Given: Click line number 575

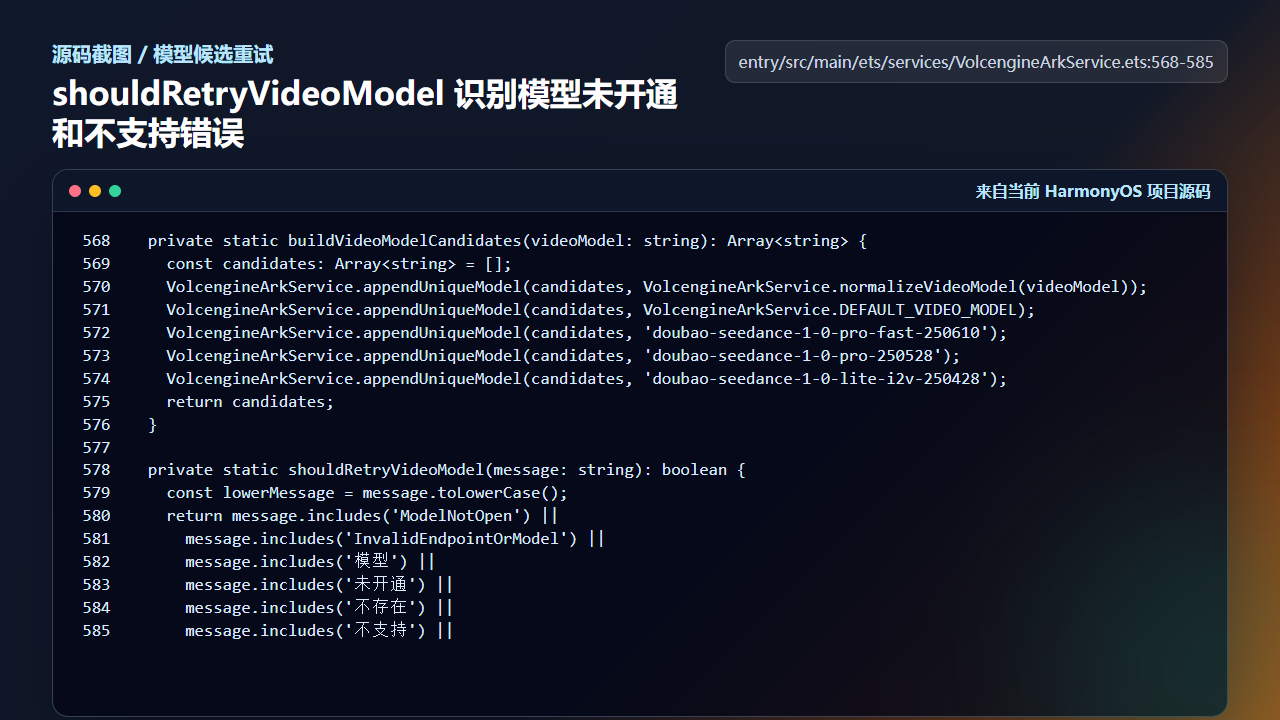Looking at the screenshot, I should click(x=97, y=402).
